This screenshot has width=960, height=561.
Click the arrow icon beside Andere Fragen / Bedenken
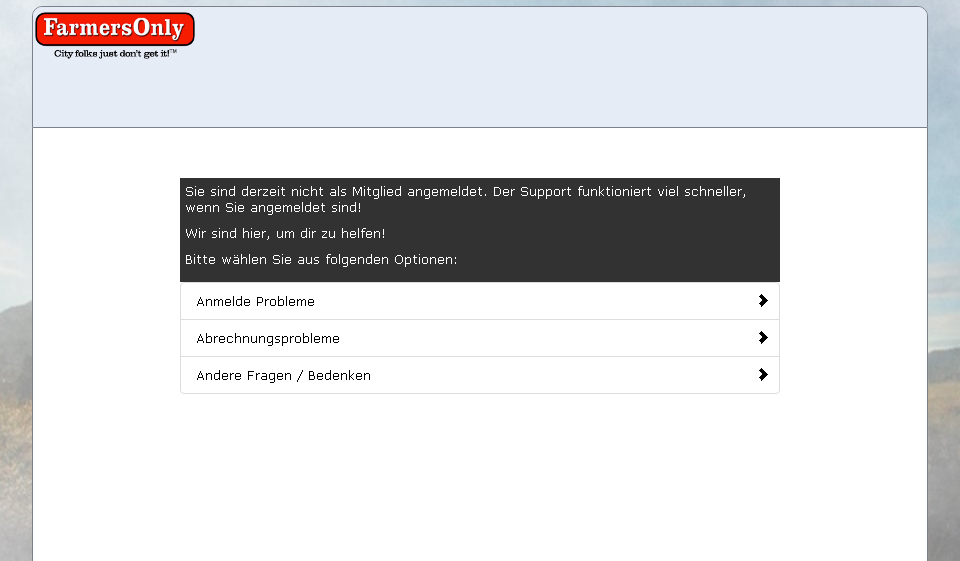coord(763,375)
